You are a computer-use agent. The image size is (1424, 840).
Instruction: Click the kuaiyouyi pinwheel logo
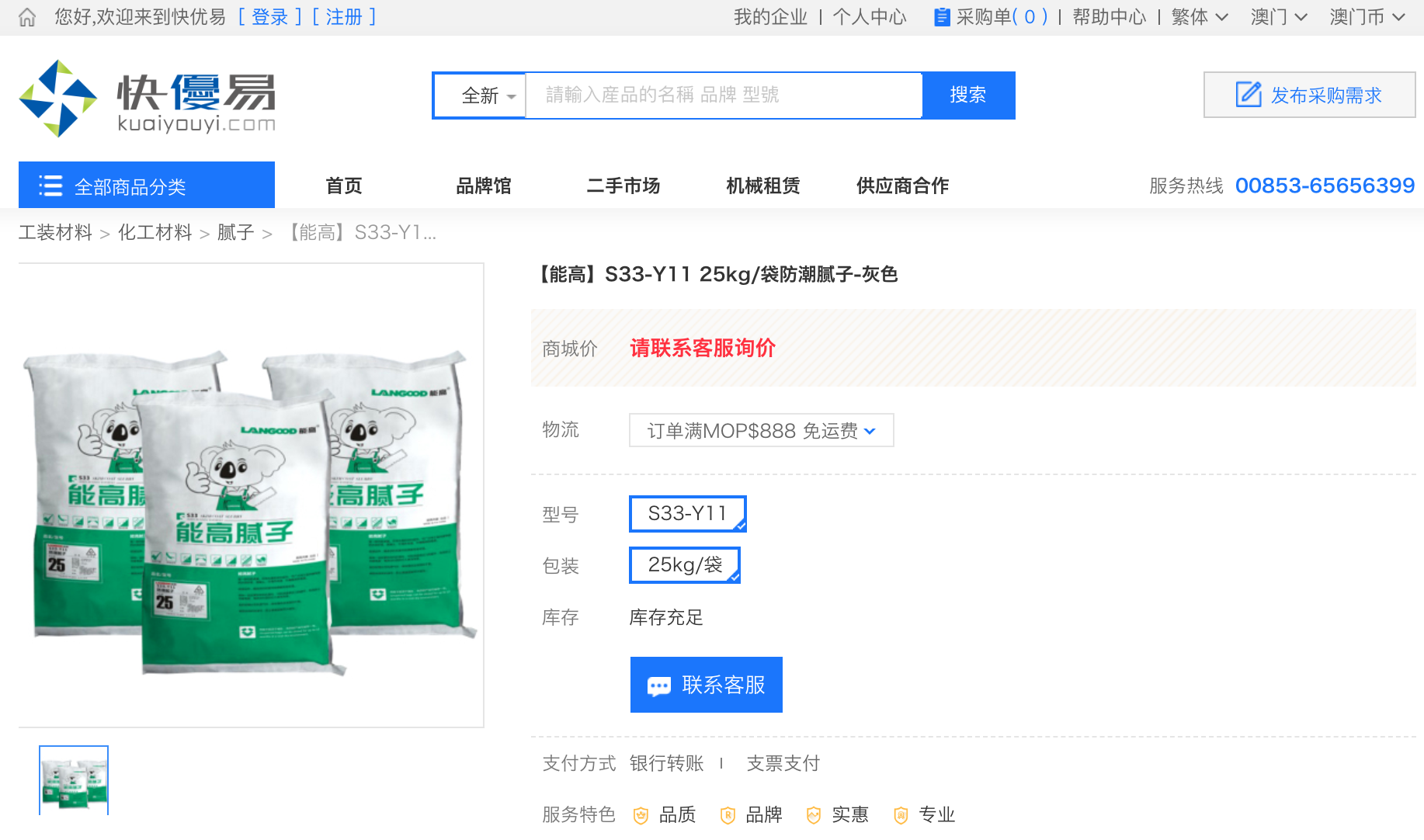58,99
